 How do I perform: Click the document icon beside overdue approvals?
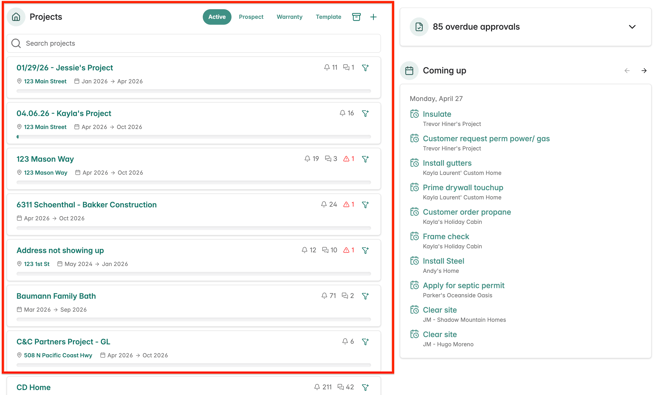click(x=419, y=27)
